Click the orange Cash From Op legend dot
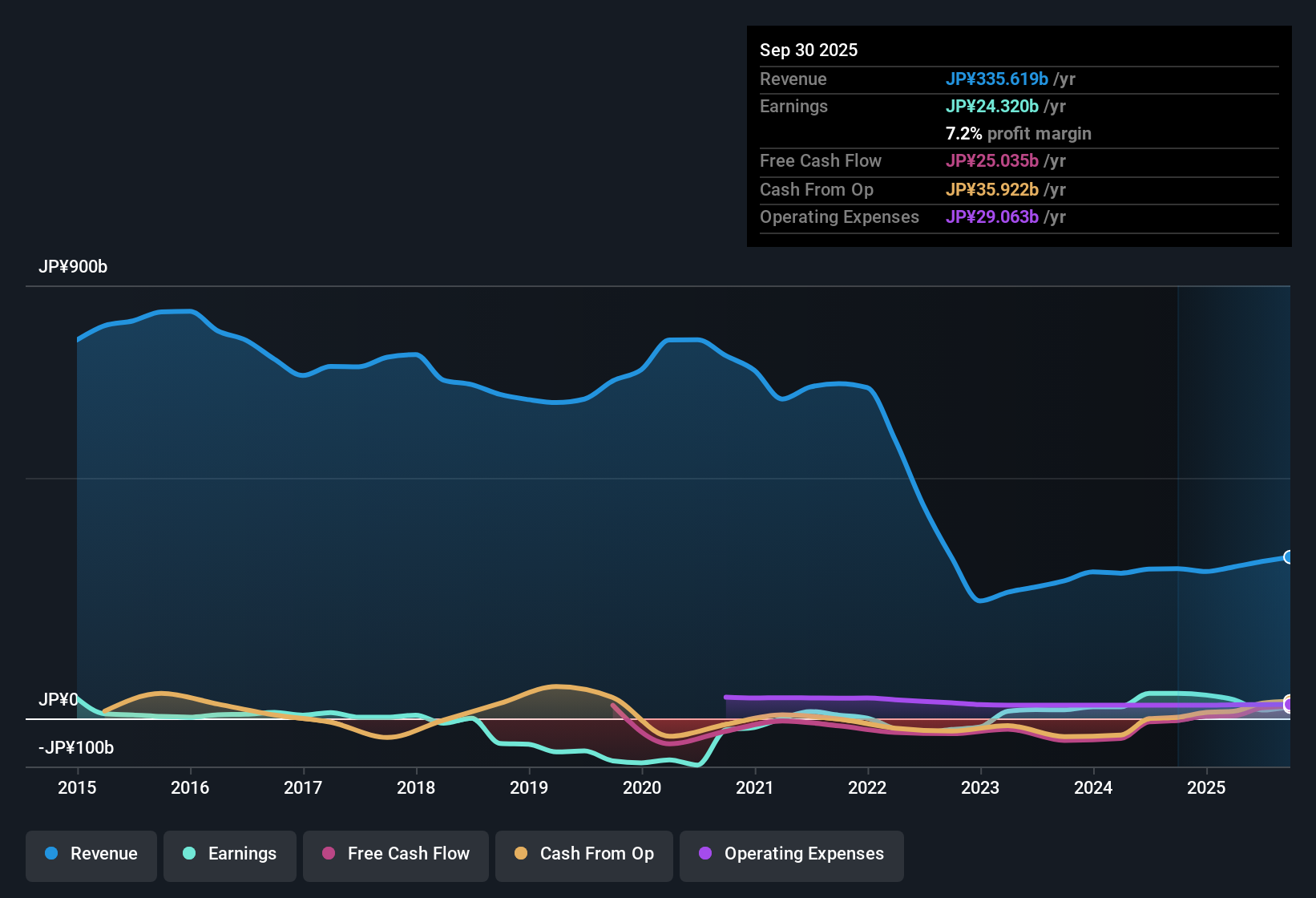The width and height of the screenshot is (1316, 898). coord(522,854)
